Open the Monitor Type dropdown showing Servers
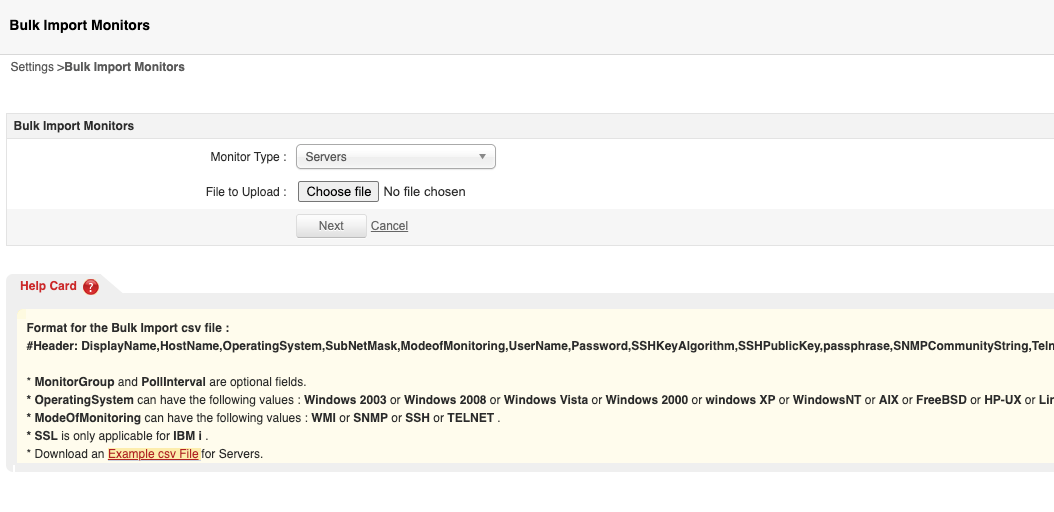Image resolution: width=1054 pixels, height=512 pixels. (x=395, y=157)
